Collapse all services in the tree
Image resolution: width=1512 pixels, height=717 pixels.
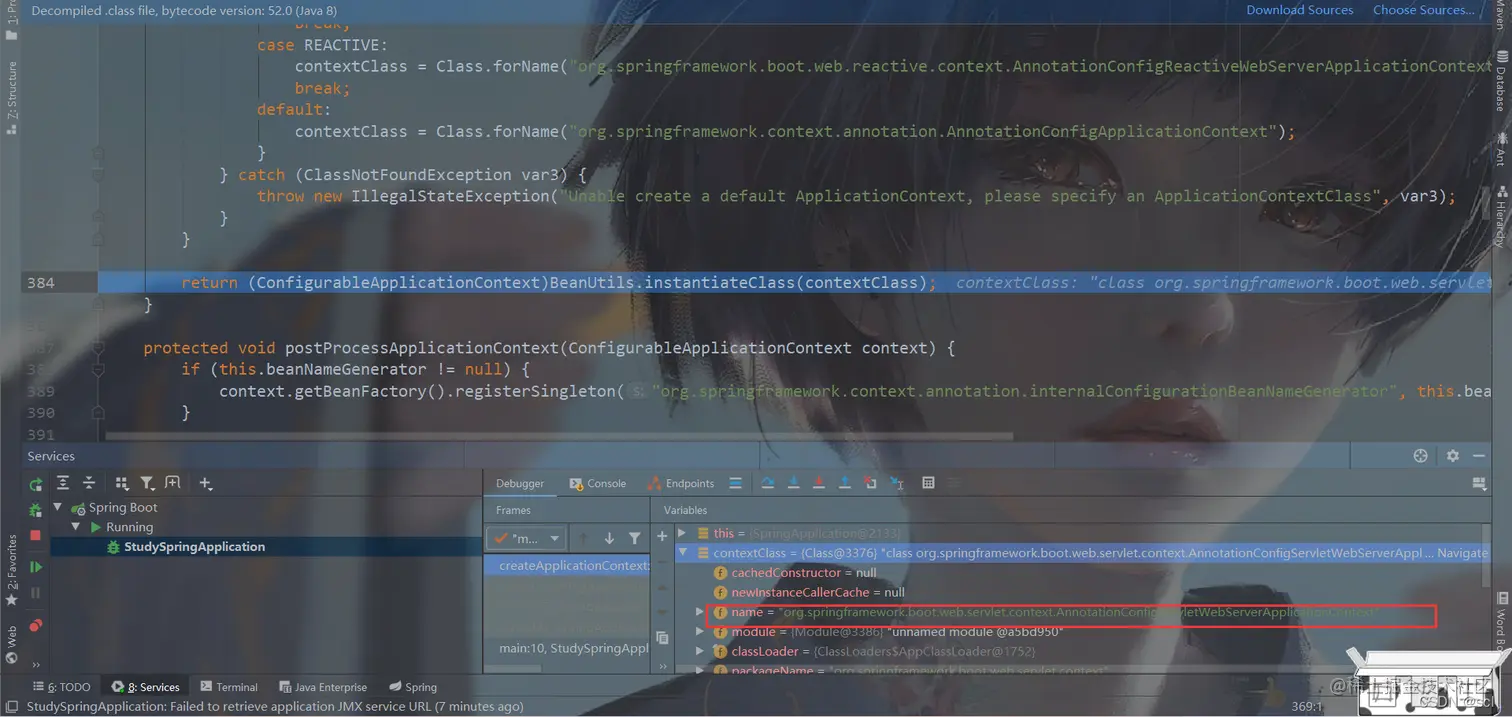89,483
